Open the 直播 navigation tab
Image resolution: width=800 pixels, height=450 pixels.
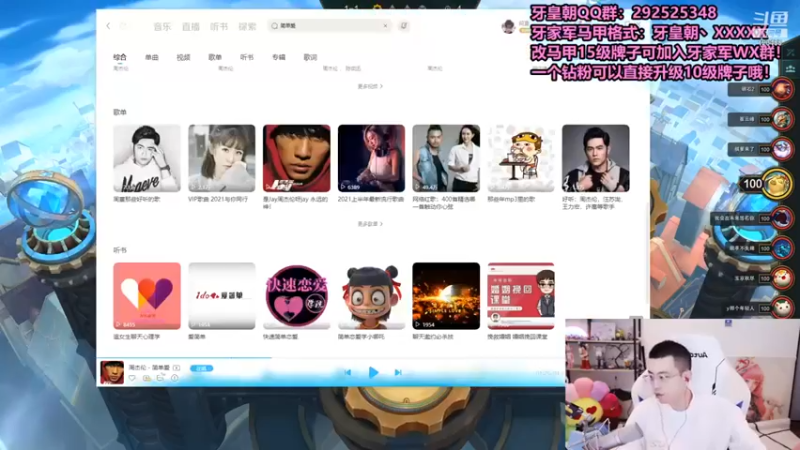tap(191, 27)
